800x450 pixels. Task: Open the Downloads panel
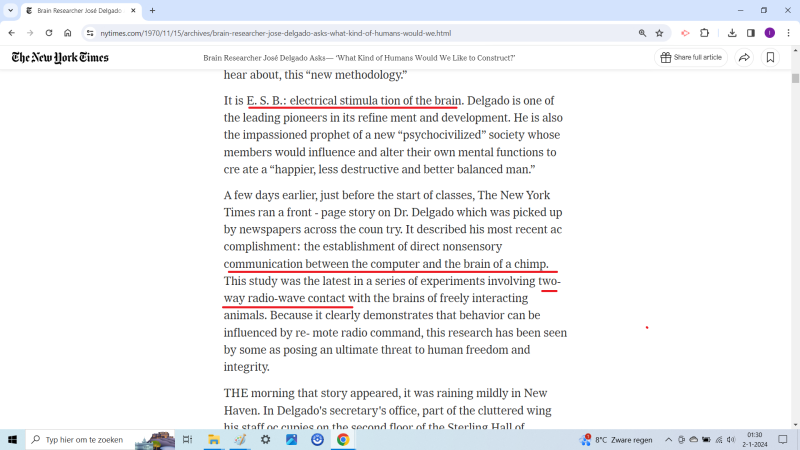pyautogui.click(x=732, y=33)
